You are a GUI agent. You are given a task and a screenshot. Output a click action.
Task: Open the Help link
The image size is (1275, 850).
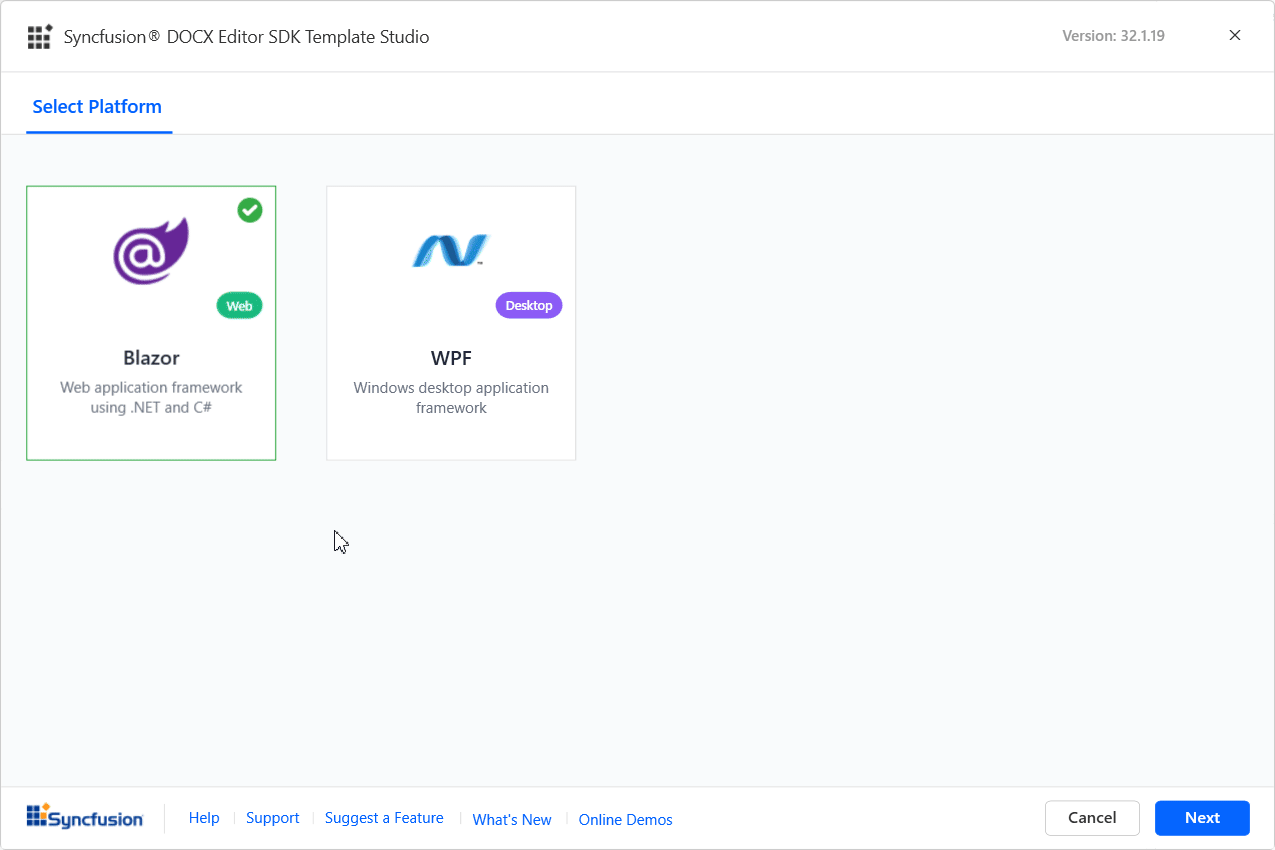(x=204, y=818)
